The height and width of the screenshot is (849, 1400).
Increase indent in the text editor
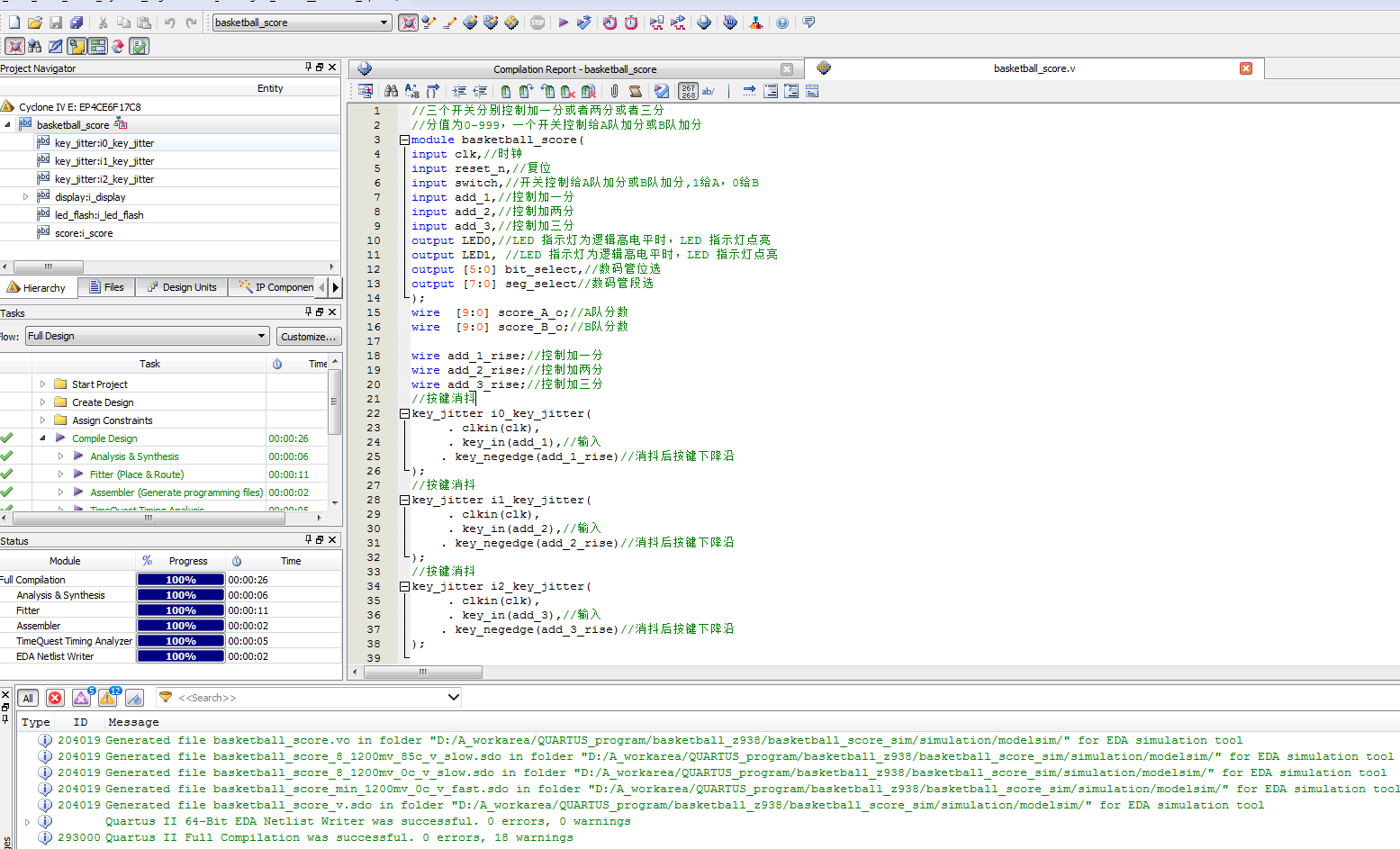click(459, 91)
